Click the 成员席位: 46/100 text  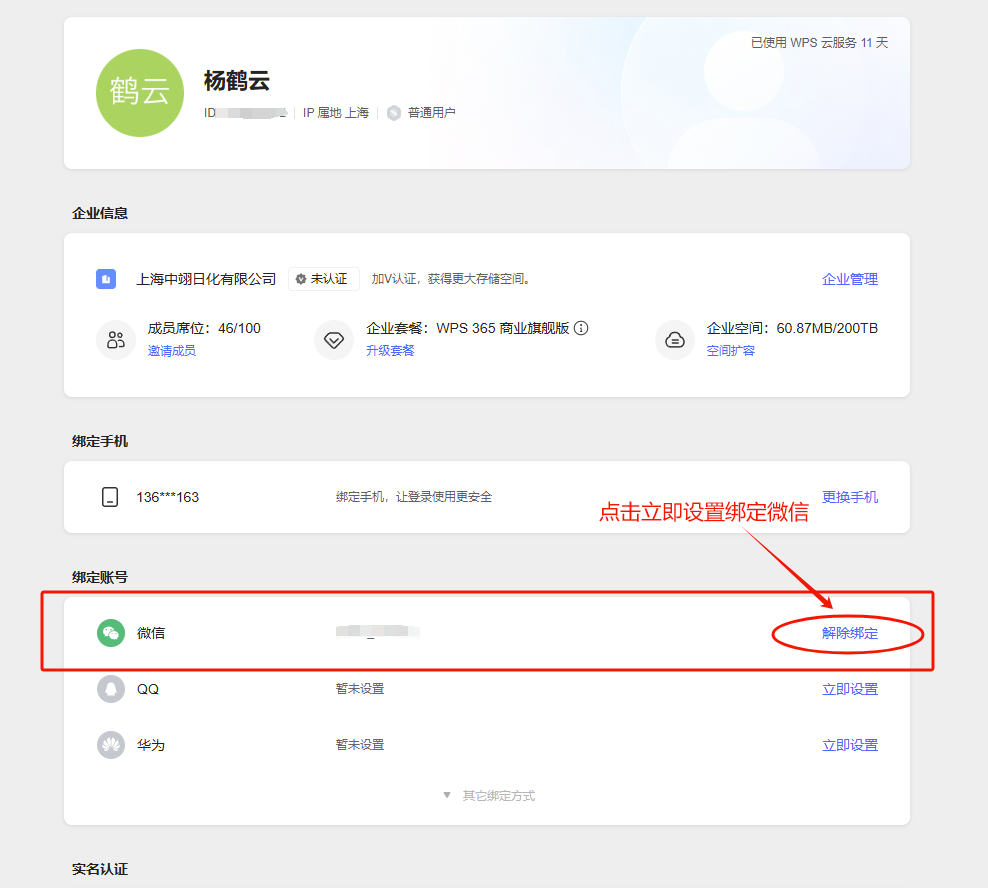[204, 328]
